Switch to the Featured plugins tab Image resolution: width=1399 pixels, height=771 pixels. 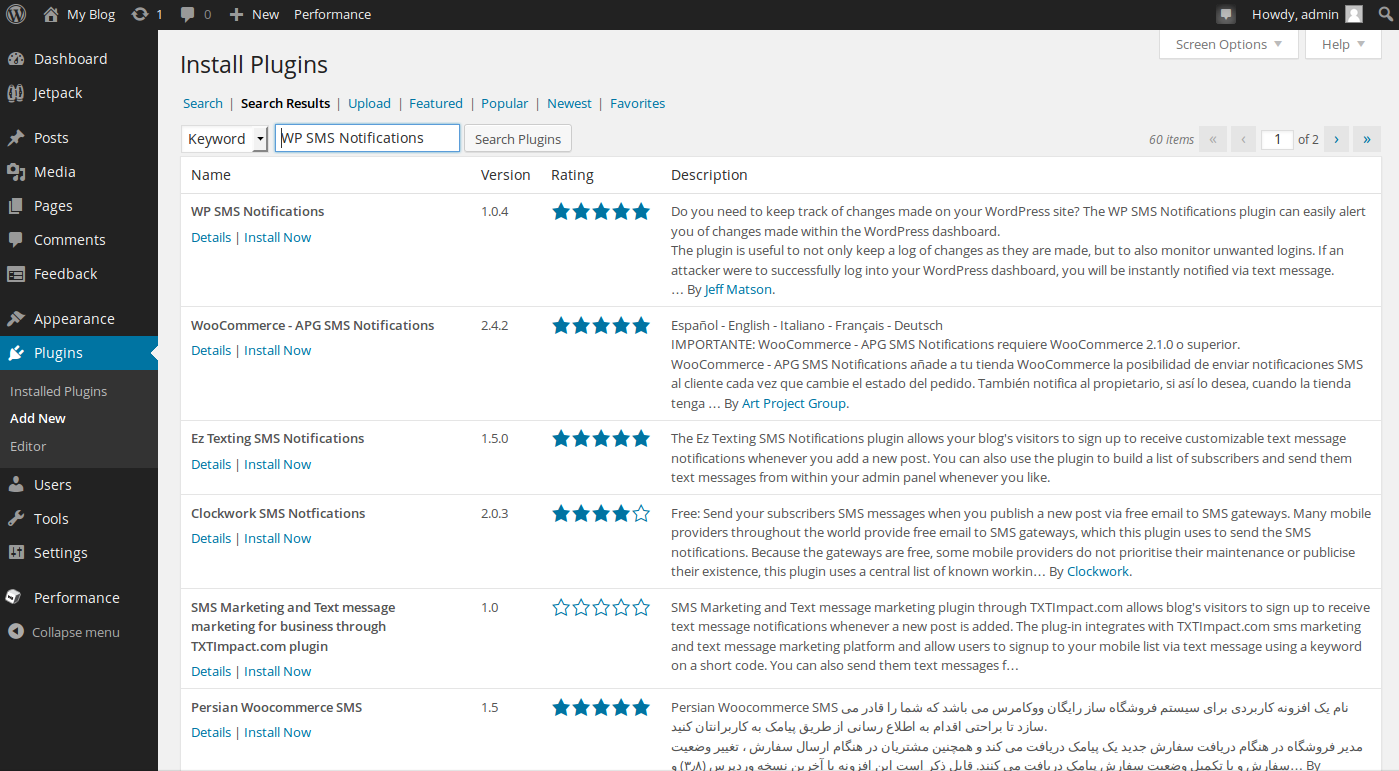[435, 103]
